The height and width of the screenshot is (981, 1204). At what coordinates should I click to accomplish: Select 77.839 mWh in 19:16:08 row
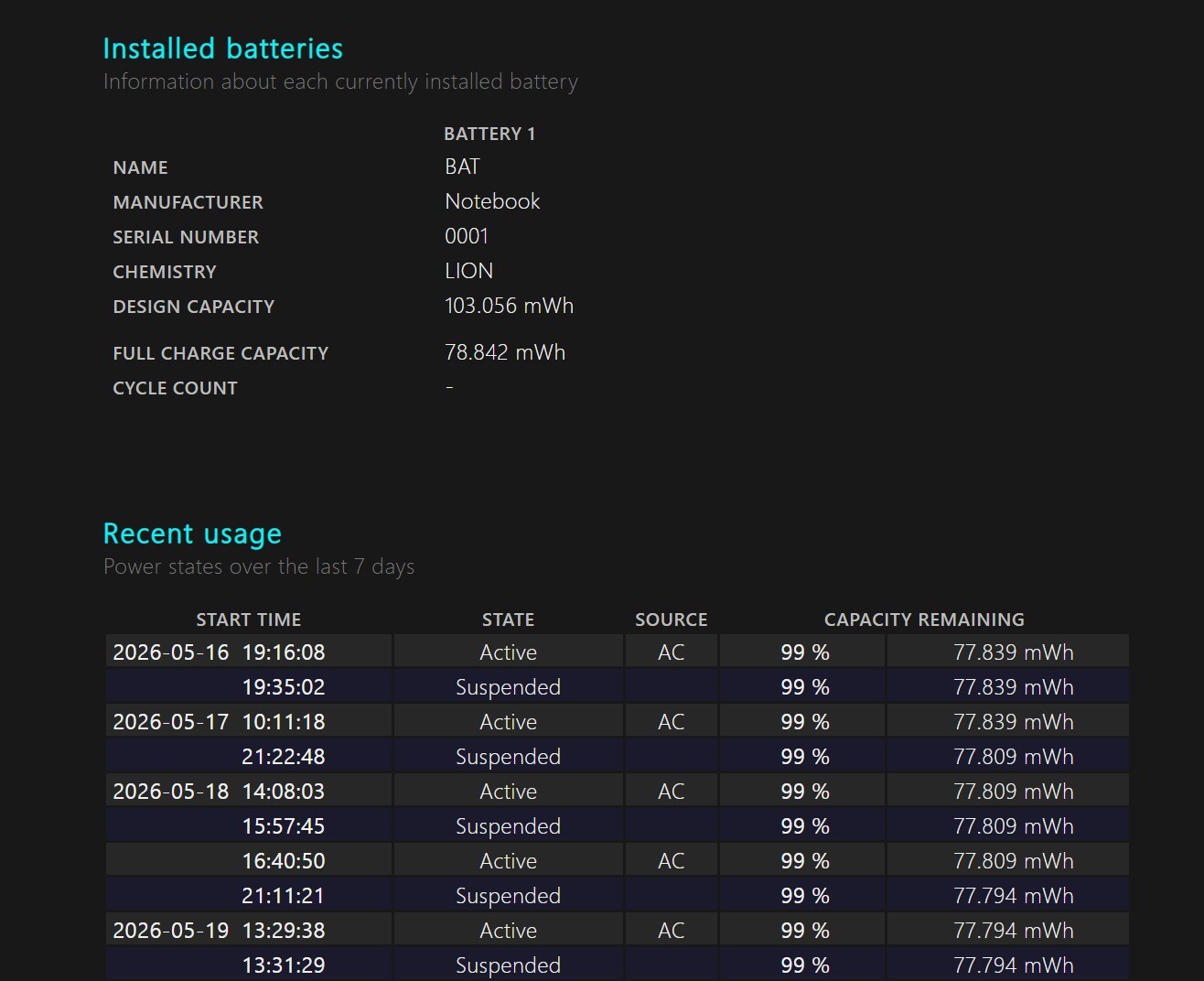1007,651
